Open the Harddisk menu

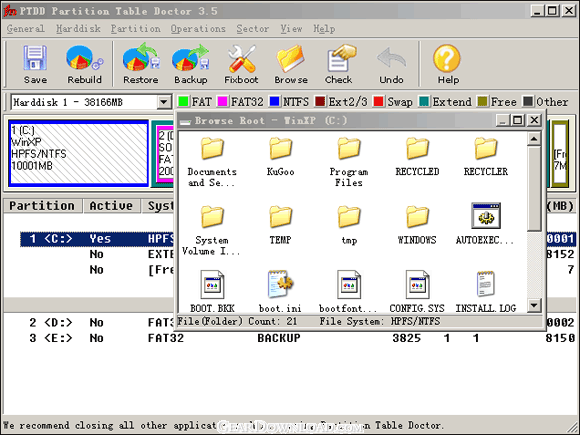coord(78,29)
